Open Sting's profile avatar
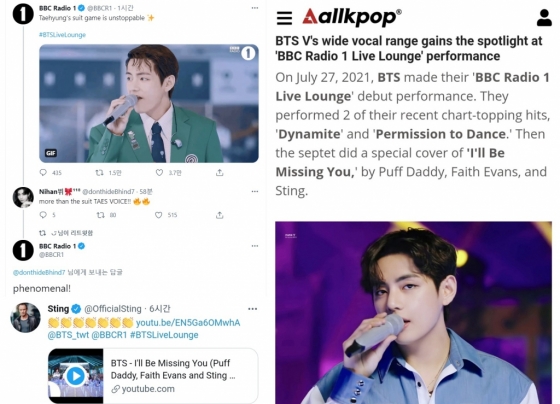 25,318
